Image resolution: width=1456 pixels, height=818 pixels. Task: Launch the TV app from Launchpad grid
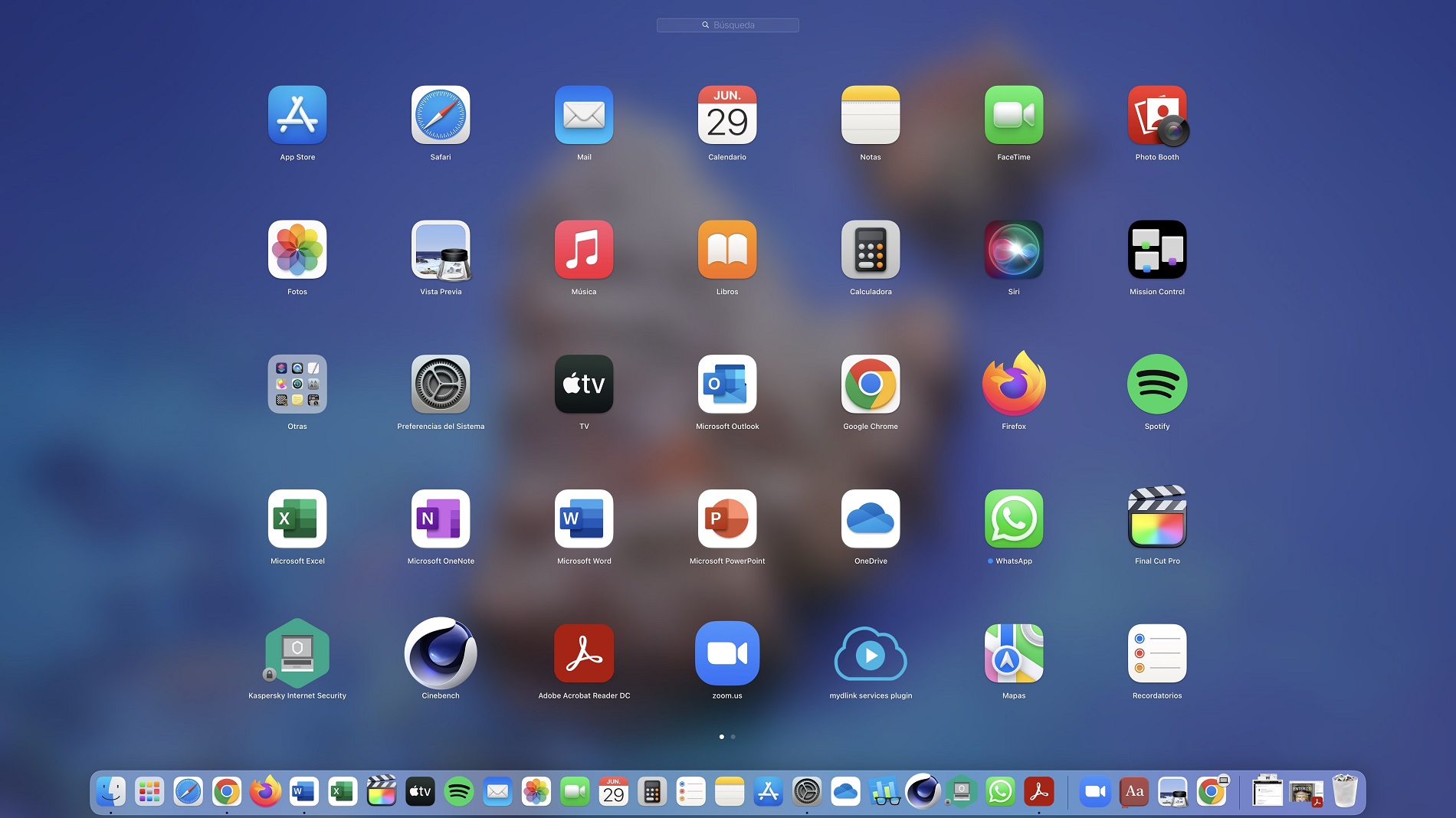(584, 384)
